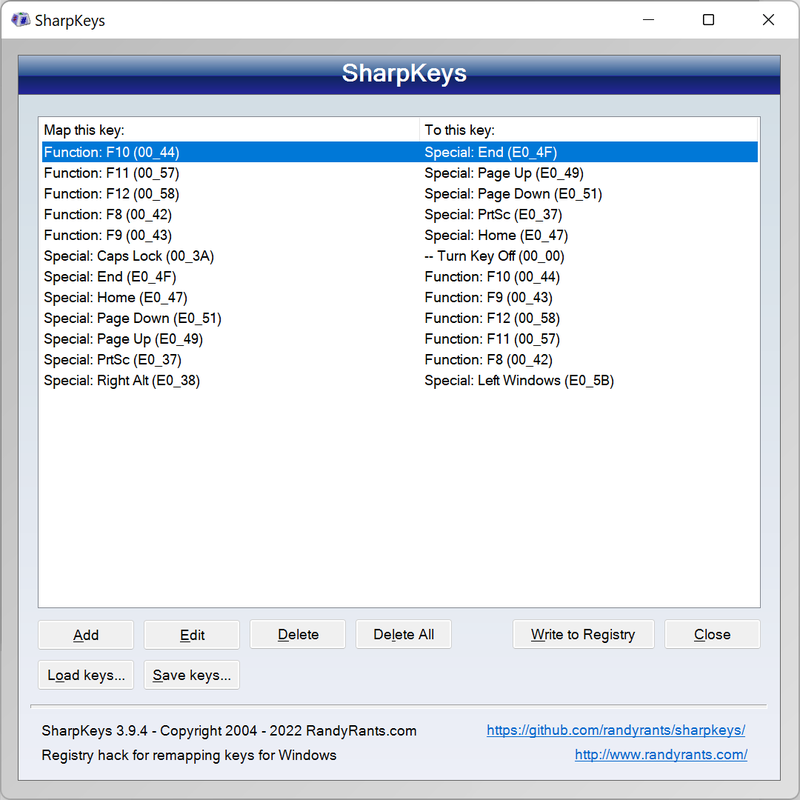The image size is (800, 800).
Task: Select Map column row 'Special: Home (E0_47)'
Action: click(x=115, y=297)
